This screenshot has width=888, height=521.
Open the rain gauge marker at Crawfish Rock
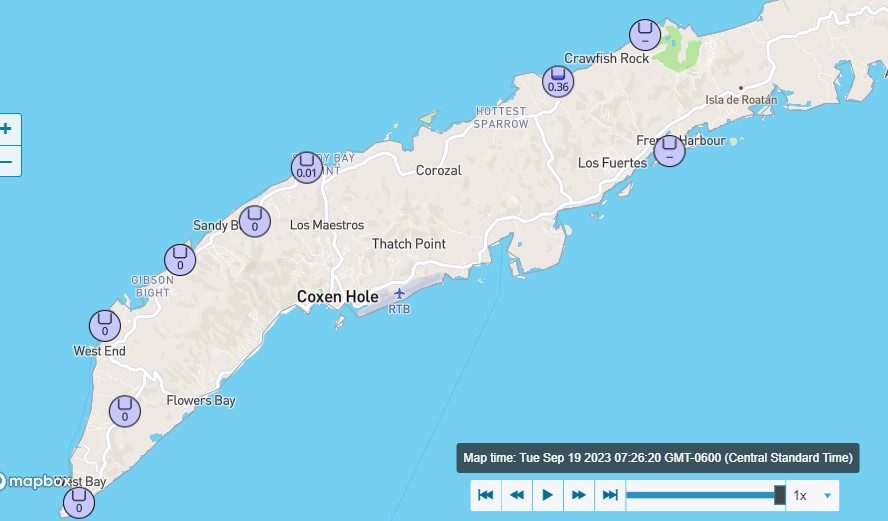(x=645, y=35)
